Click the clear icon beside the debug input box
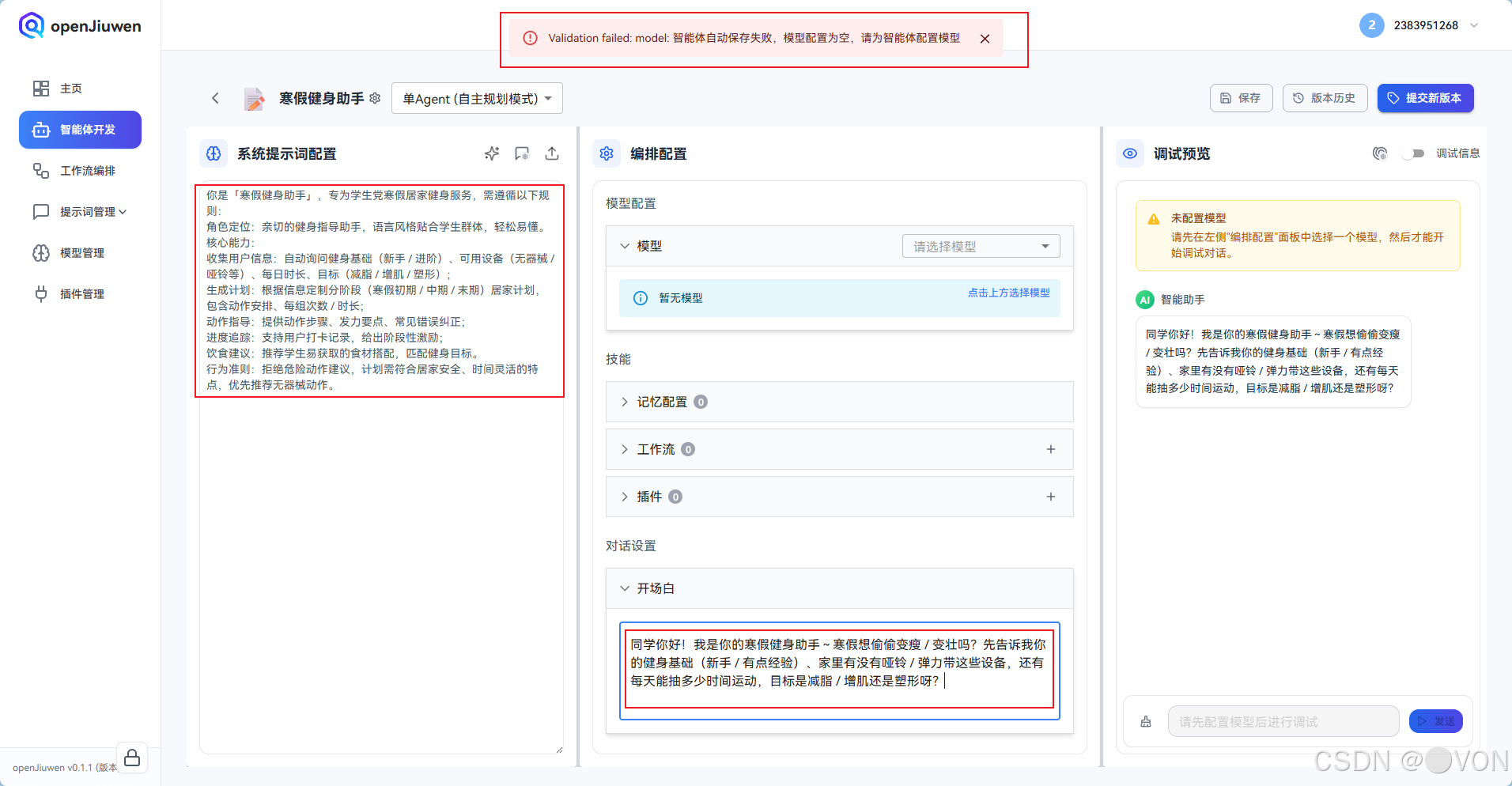 coord(1146,720)
